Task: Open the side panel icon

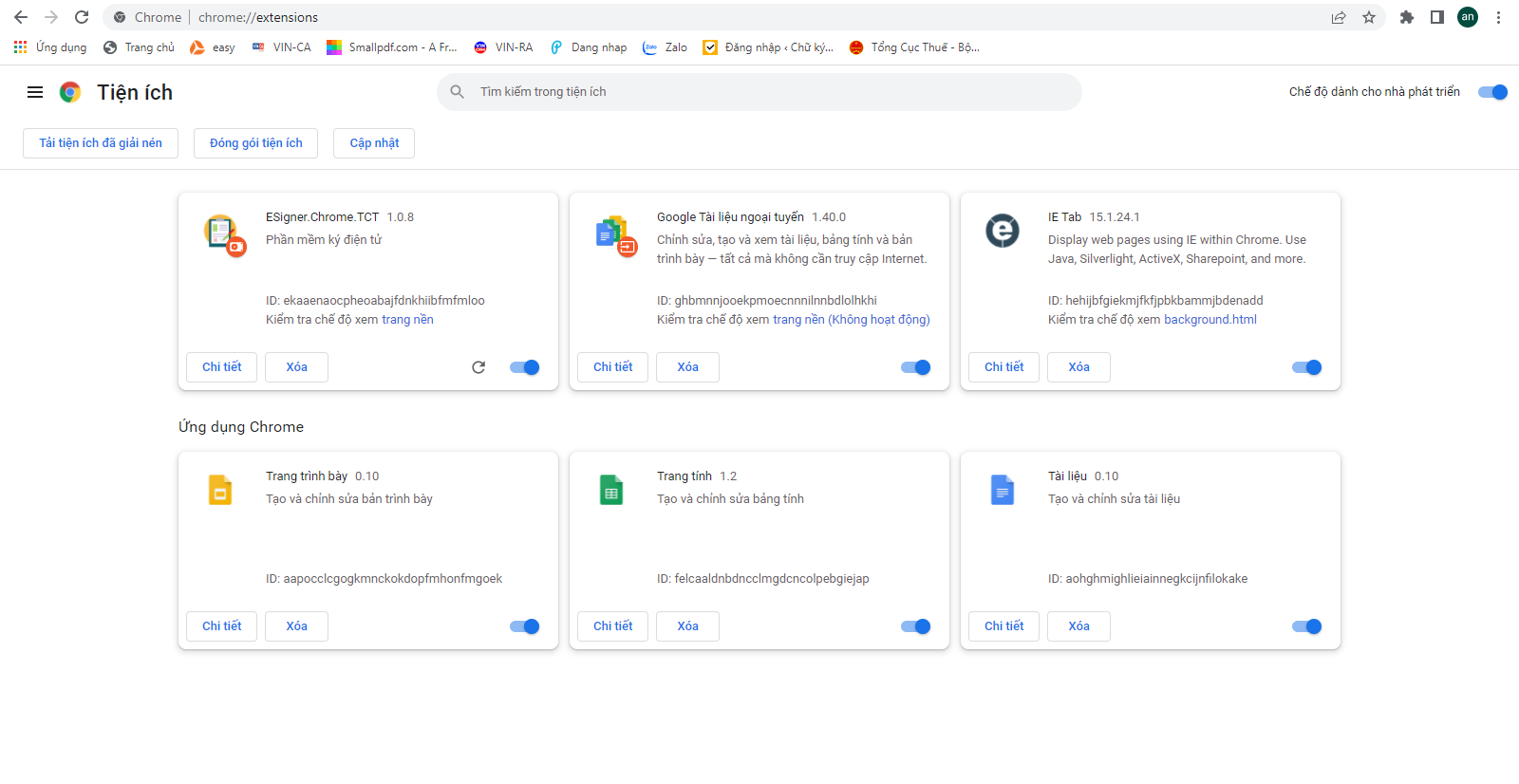Action: [x=1437, y=17]
